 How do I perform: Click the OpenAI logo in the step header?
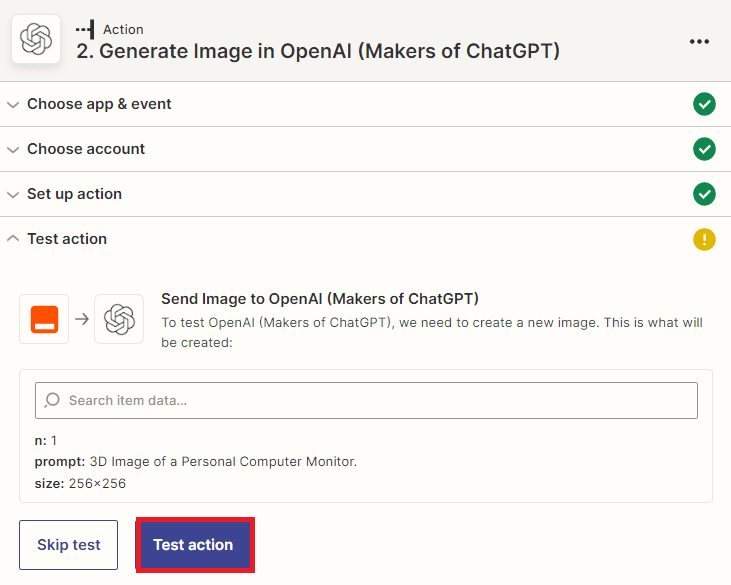pos(36,41)
